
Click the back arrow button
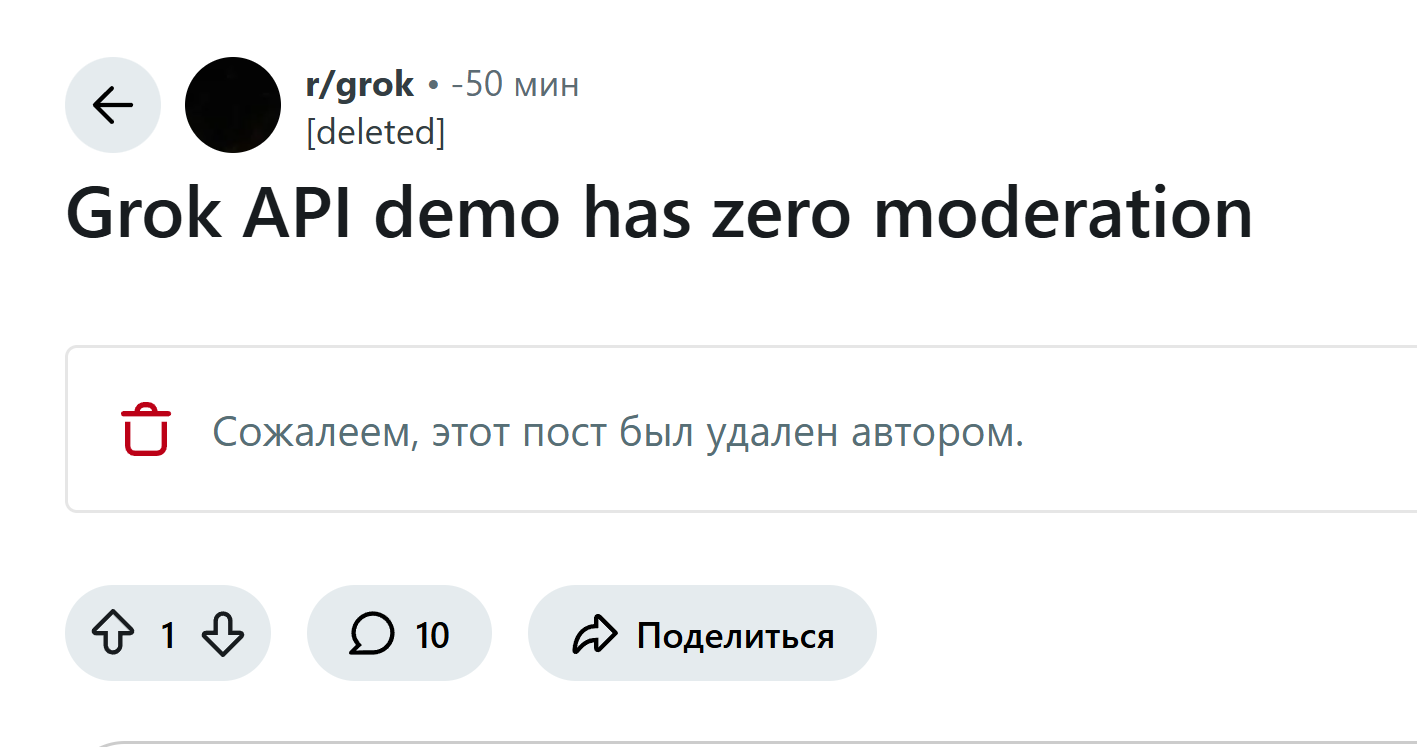click(113, 105)
